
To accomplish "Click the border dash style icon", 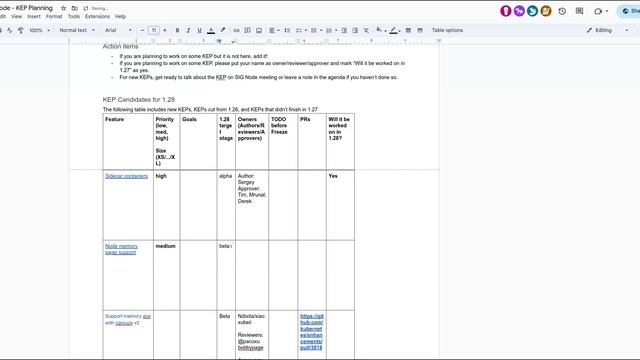I will click(420, 30).
